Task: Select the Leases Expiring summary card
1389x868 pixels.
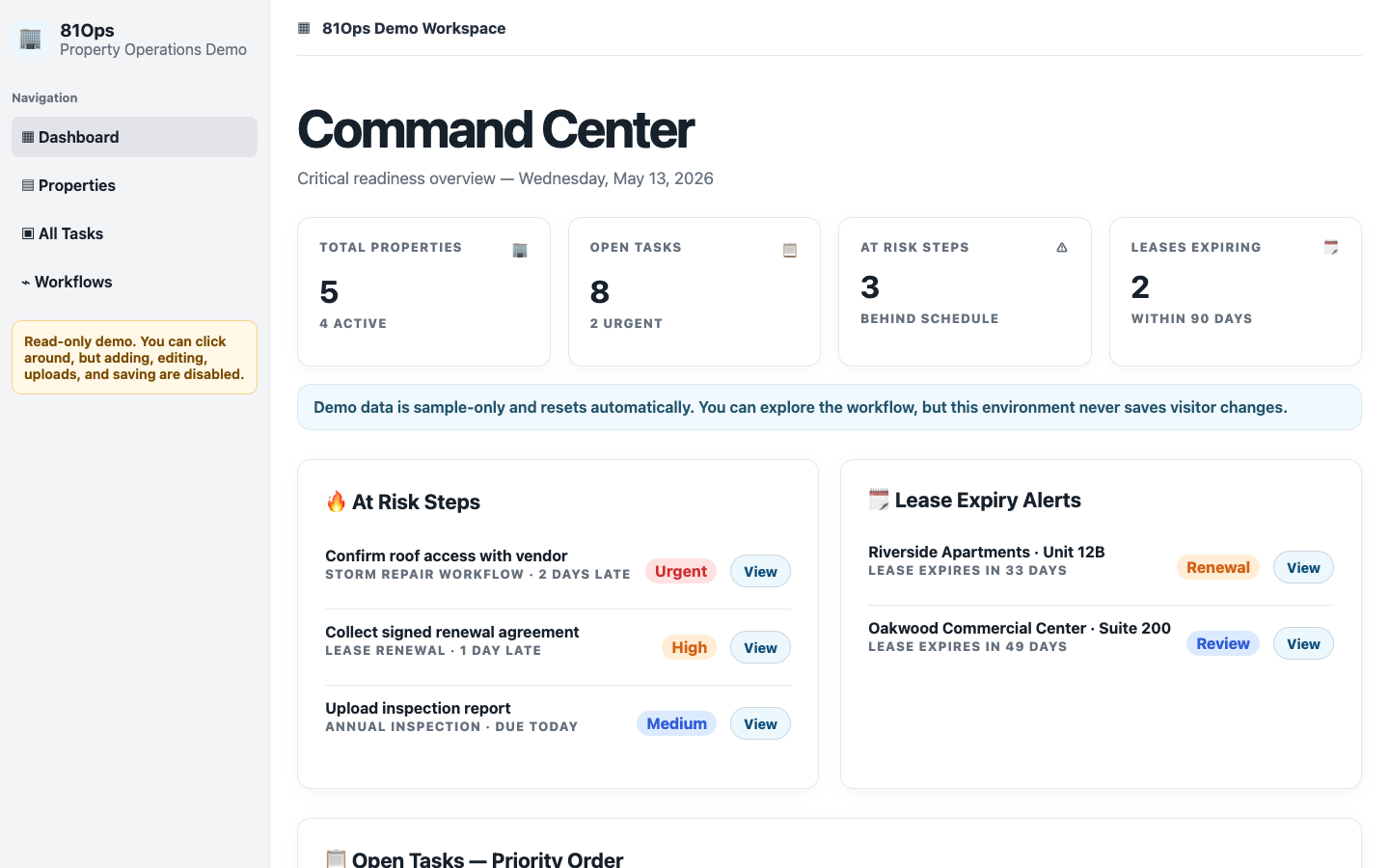Action: pos(1236,291)
